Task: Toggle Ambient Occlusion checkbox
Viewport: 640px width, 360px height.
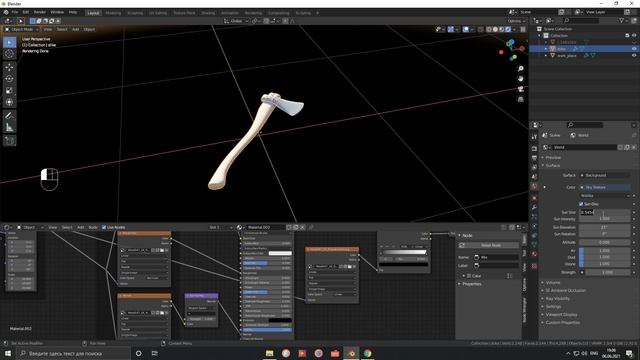Action: 548,291
